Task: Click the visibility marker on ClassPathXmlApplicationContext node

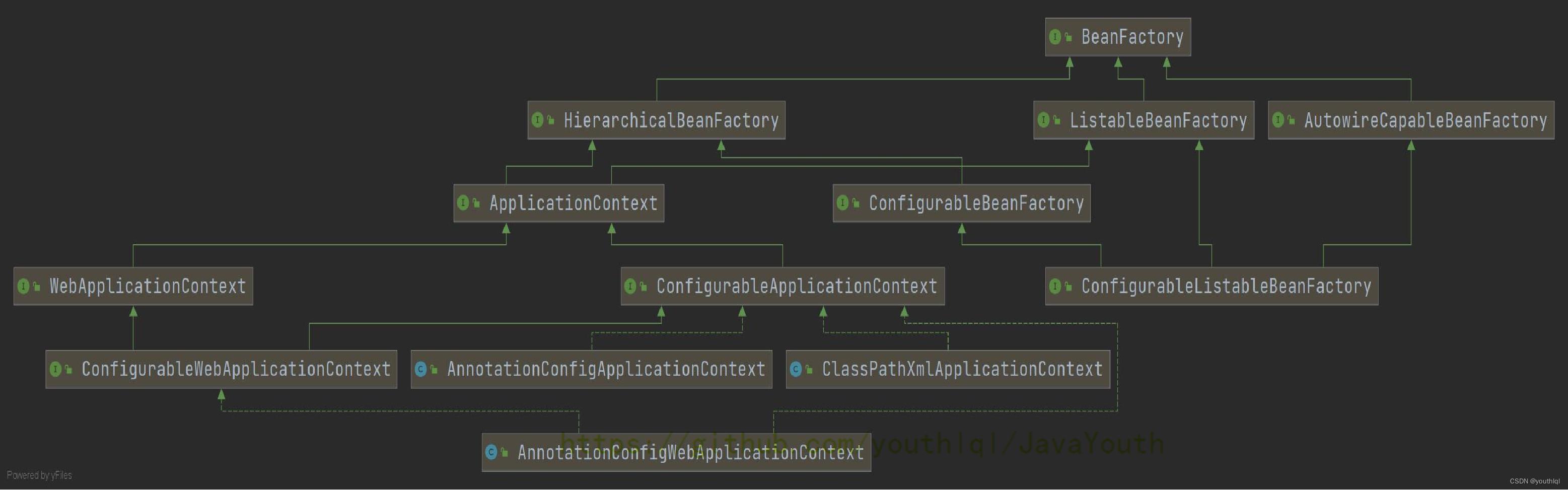Action: click(x=808, y=370)
